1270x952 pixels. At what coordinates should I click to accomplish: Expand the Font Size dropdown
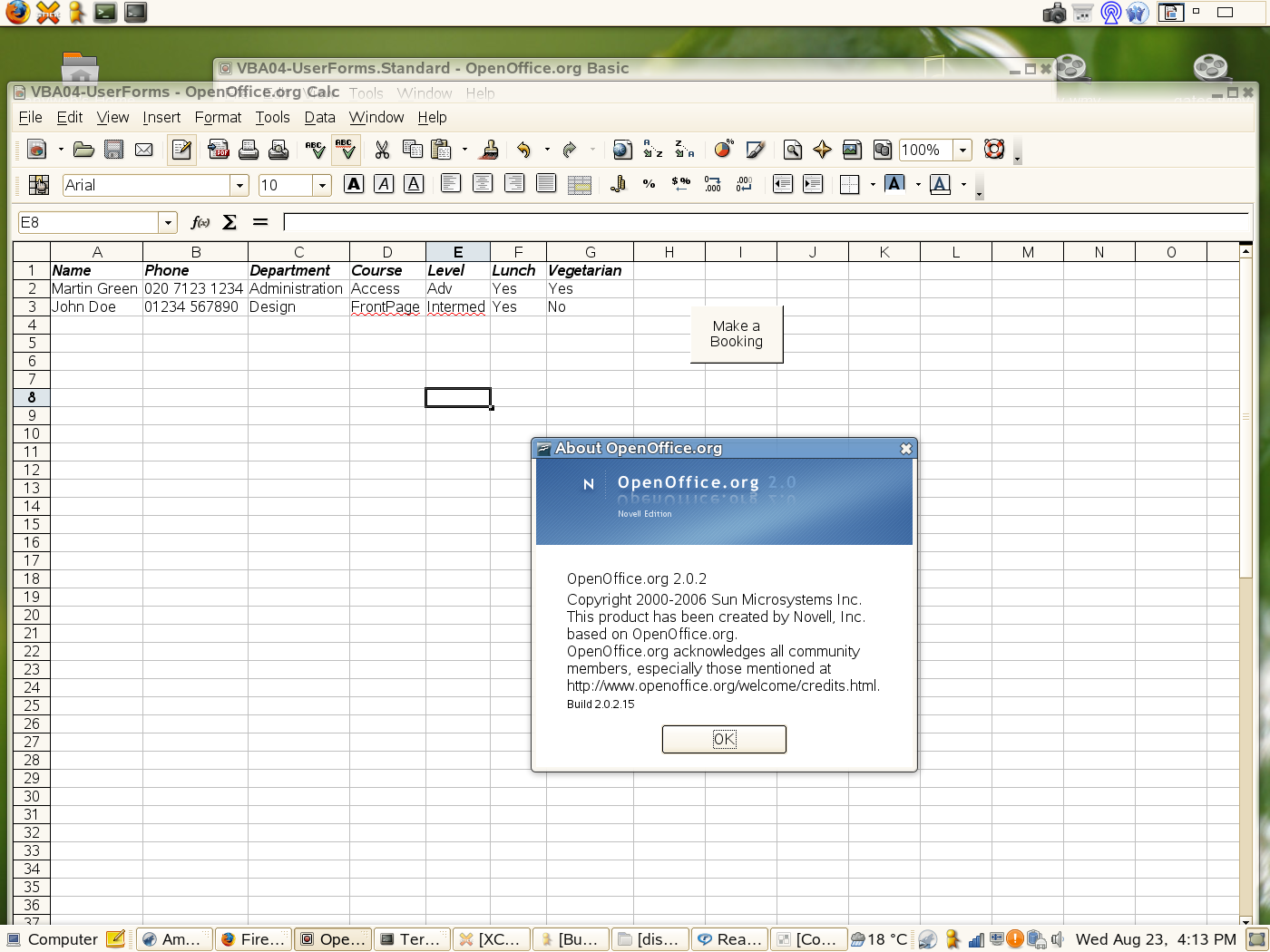click(x=322, y=185)
